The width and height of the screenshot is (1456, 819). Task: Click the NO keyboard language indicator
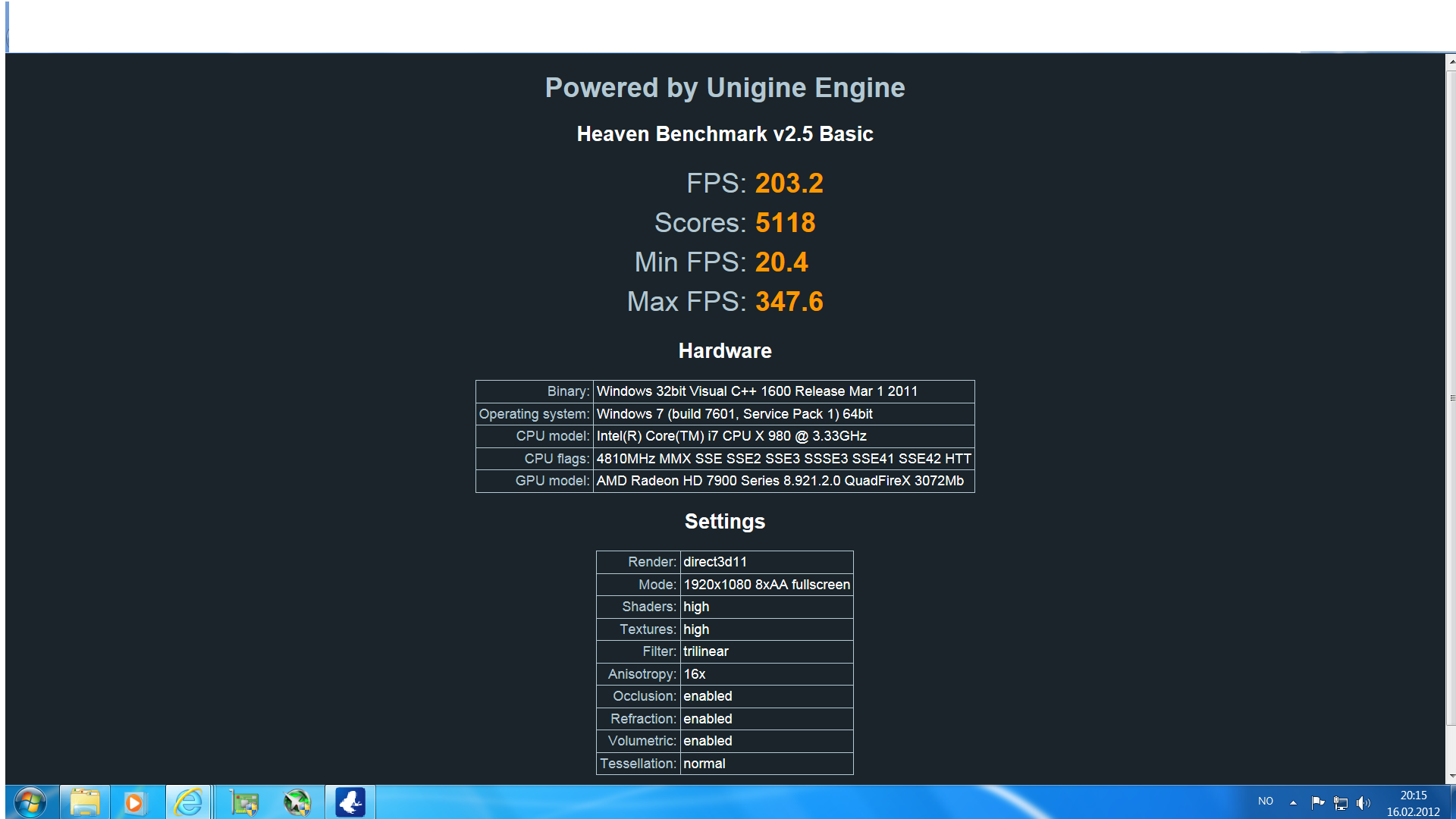tap(1266, 802)
